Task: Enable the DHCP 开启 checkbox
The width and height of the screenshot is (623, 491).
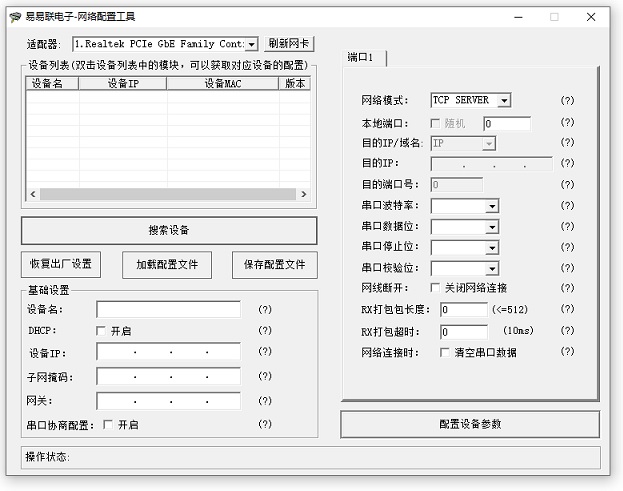Action: [101, 331]
